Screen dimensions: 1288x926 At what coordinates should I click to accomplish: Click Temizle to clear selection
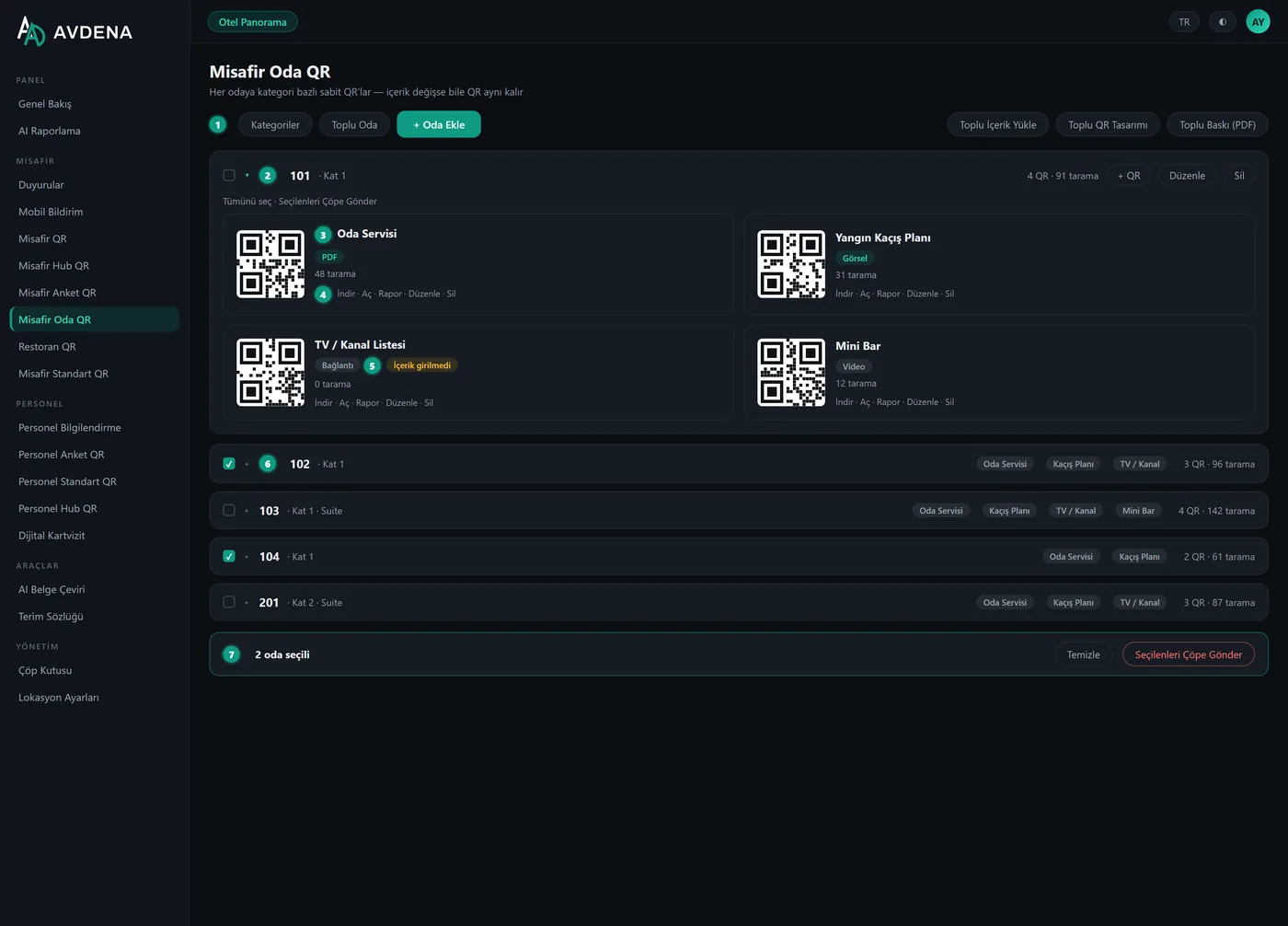[1083, 654]
